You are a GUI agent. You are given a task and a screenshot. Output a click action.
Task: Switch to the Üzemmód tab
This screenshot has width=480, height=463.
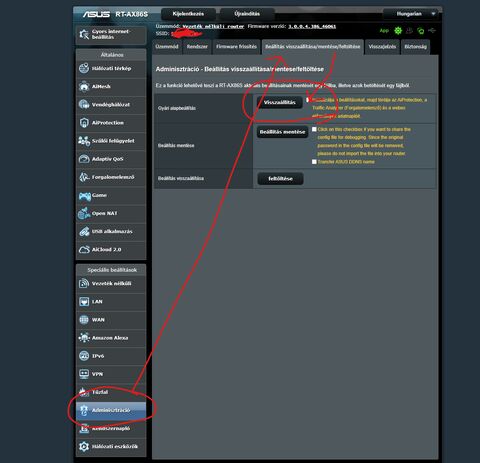(167, 47)
